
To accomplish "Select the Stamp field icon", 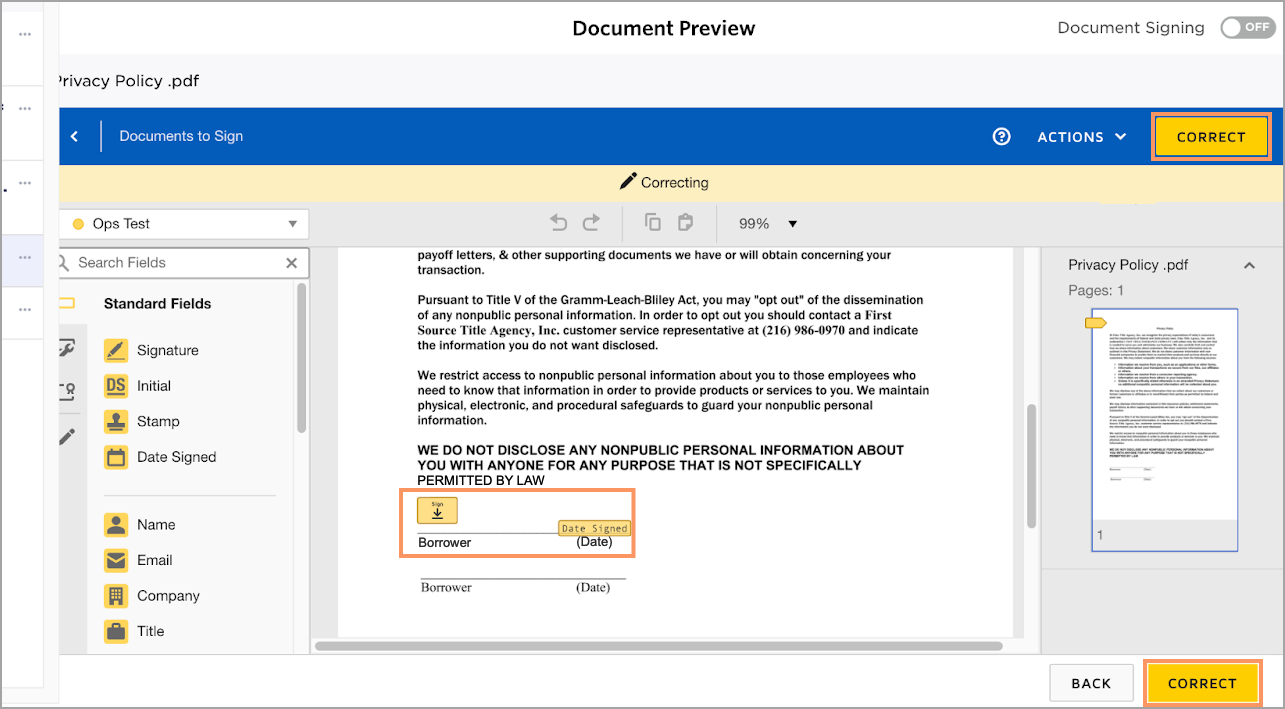I will [x=116, y=421].
